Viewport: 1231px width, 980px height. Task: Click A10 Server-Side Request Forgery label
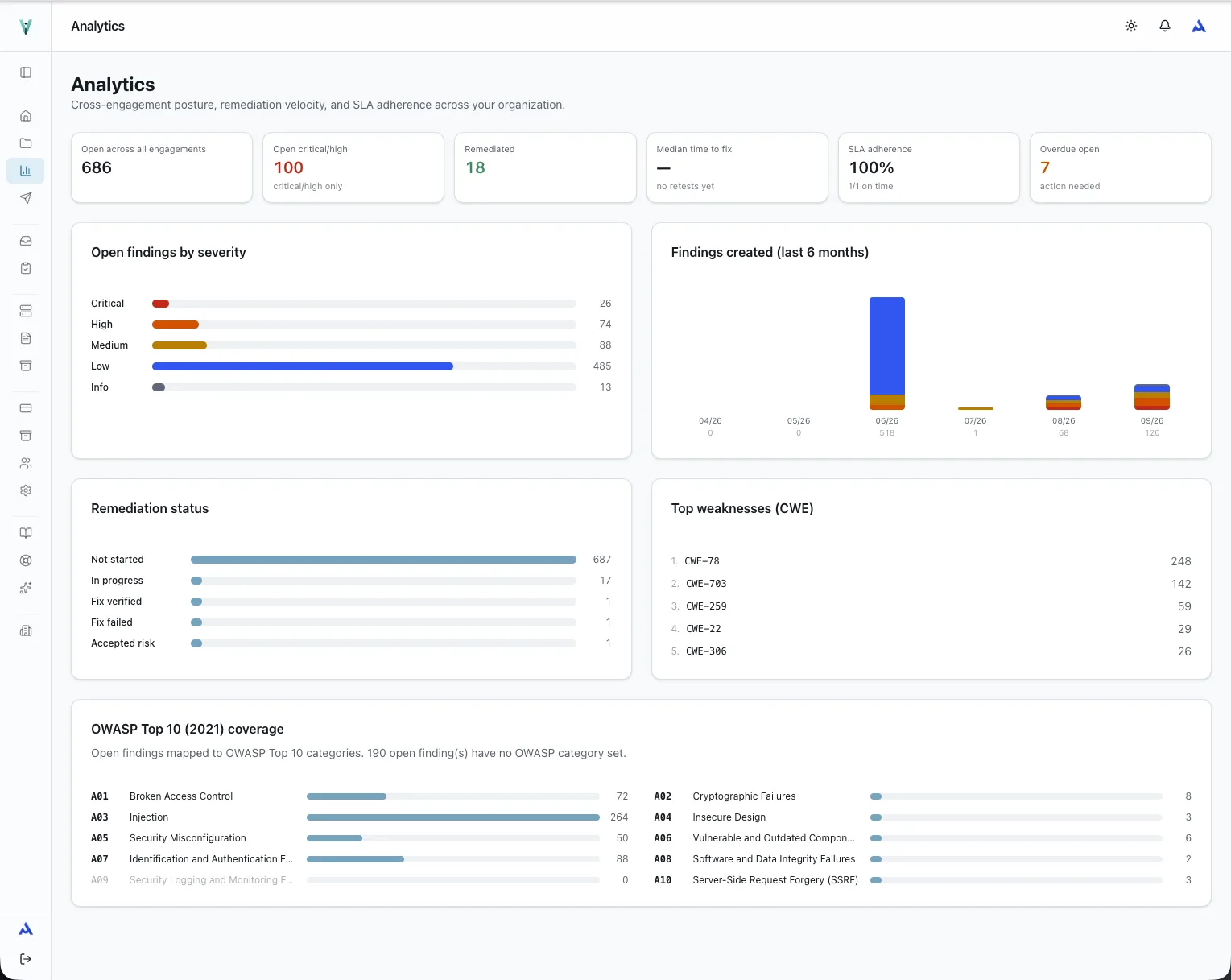[775, 880]
